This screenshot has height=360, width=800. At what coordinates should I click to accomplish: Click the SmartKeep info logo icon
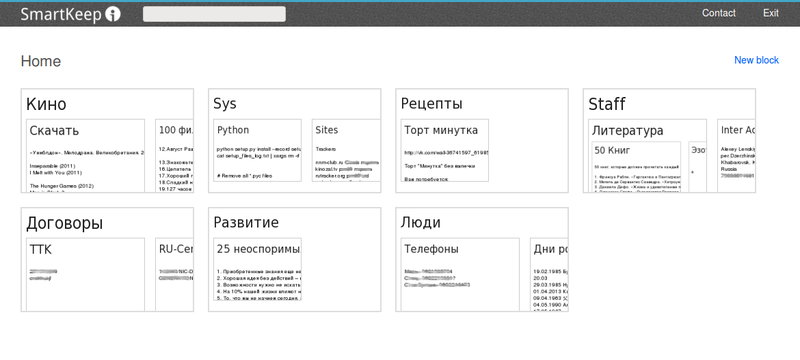click(x=113, y=14)
